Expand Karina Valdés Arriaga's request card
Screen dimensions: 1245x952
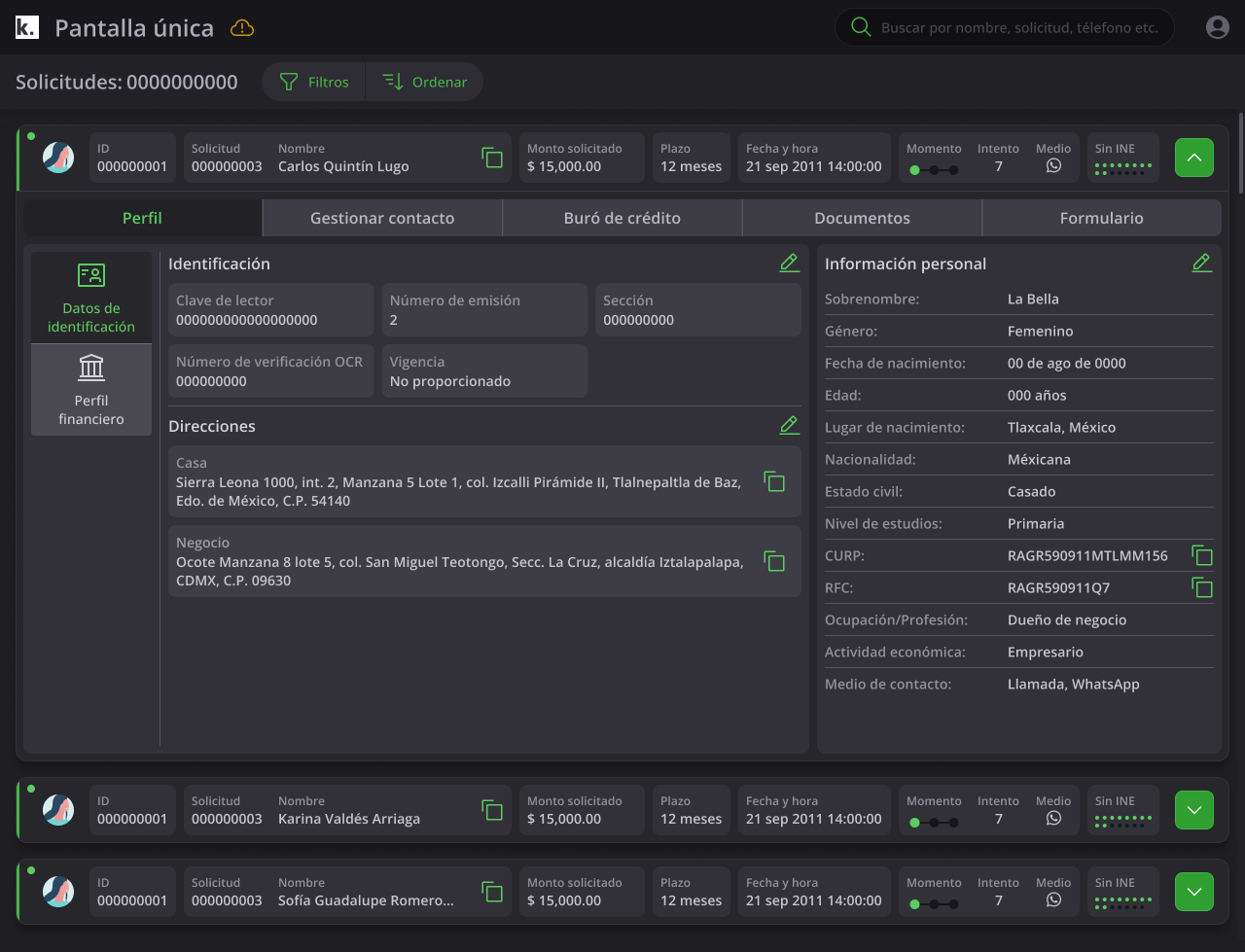pos(1194,810)
